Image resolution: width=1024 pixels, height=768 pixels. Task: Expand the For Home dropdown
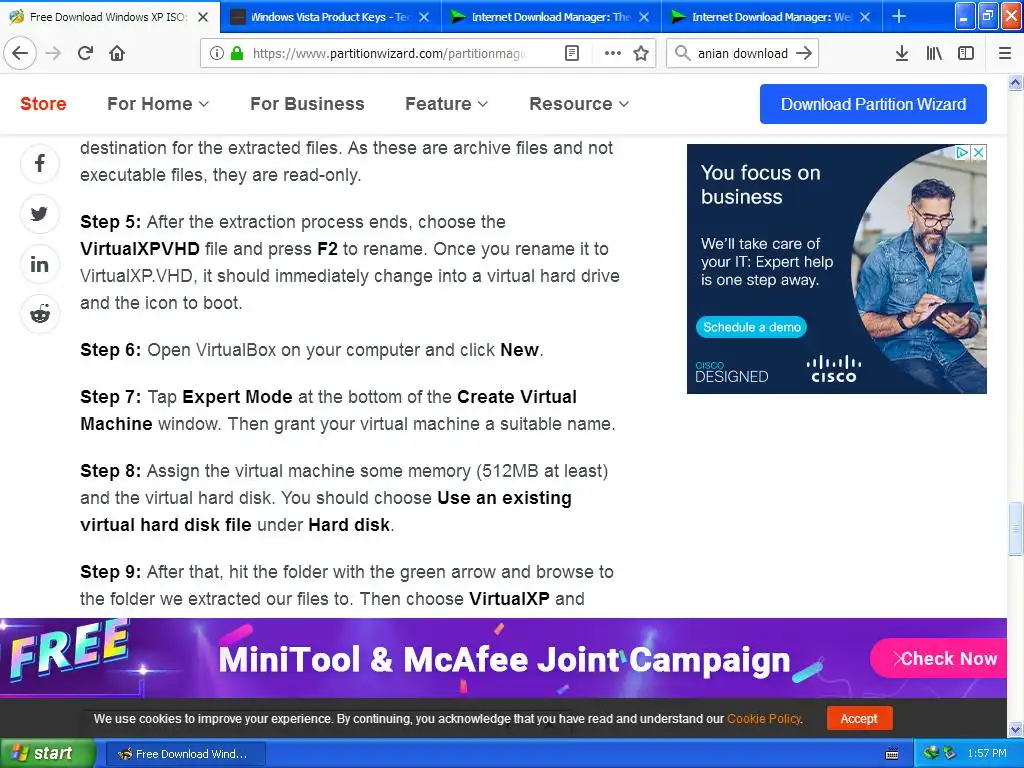click(x=158, y=104)
